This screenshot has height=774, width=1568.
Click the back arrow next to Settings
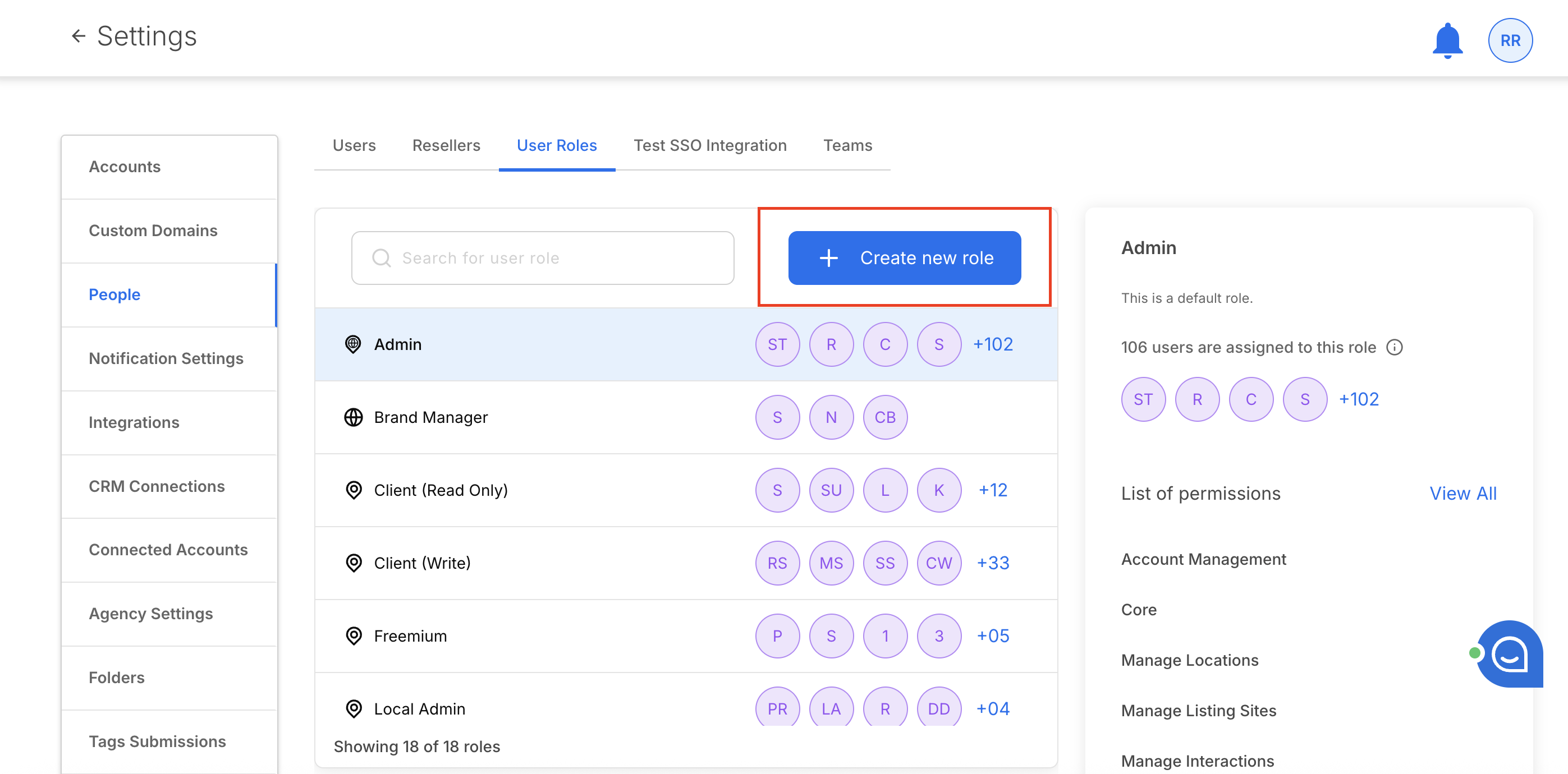tap(78, 36)
